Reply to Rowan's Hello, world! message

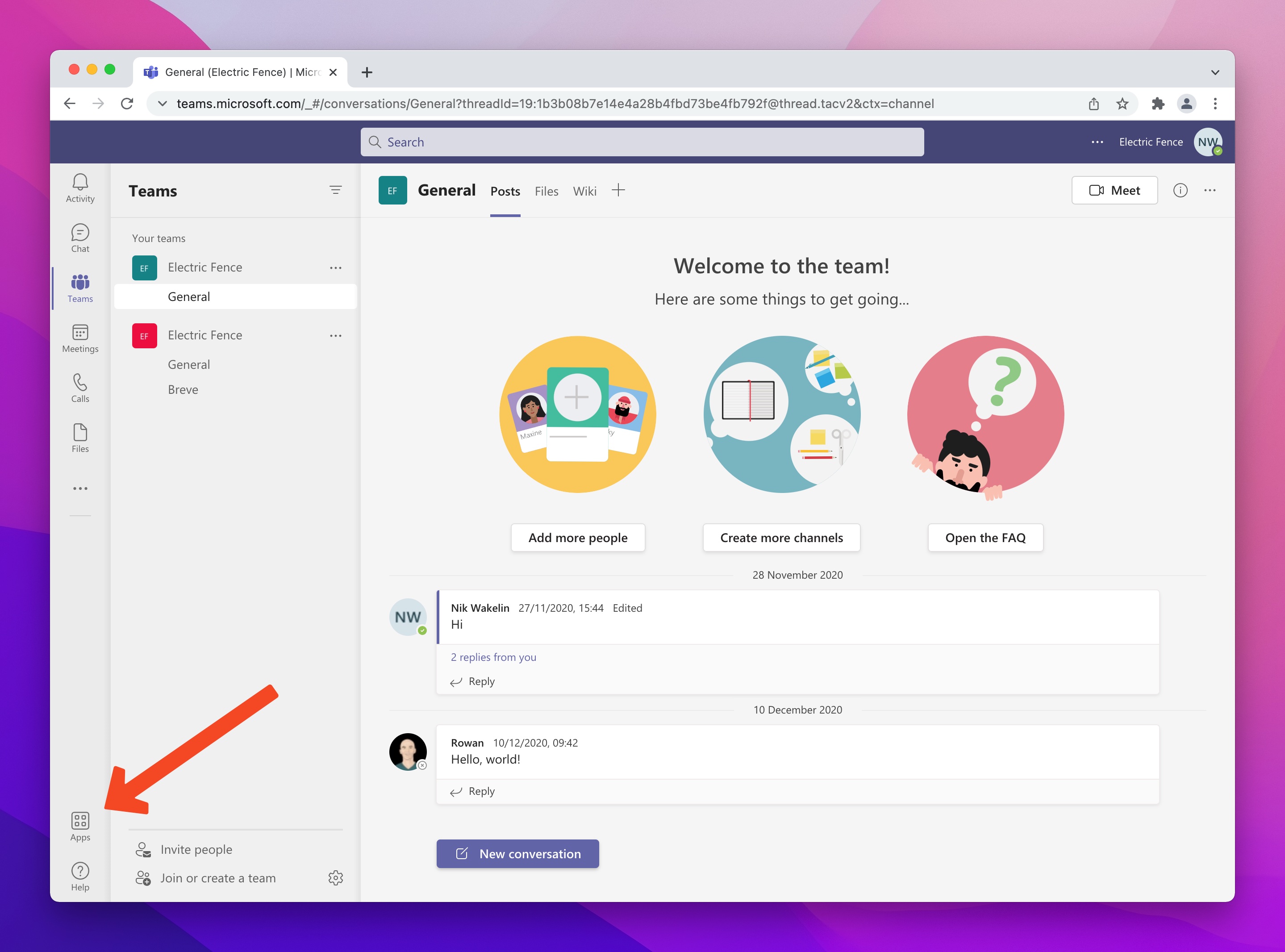click(472, 791)
